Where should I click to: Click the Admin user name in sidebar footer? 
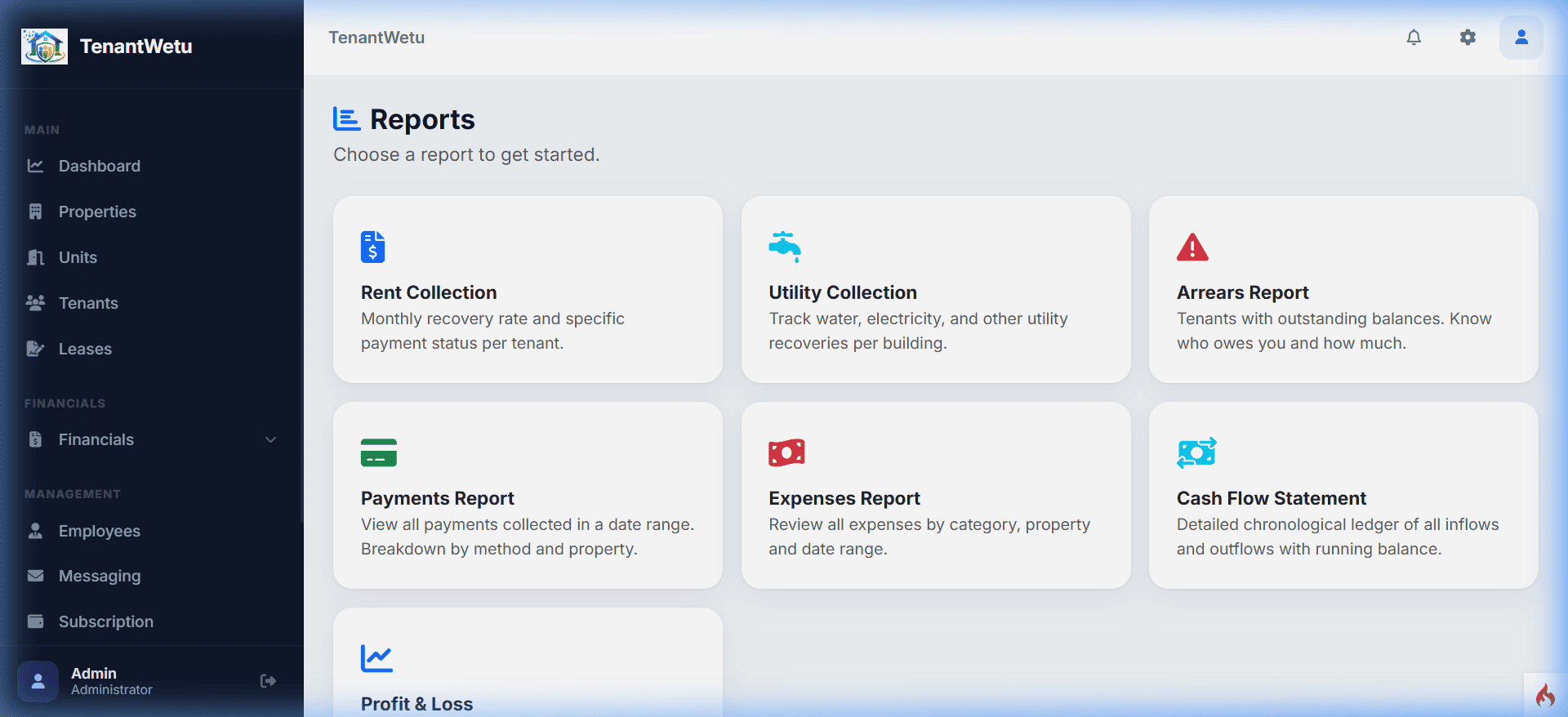point(94,673)
